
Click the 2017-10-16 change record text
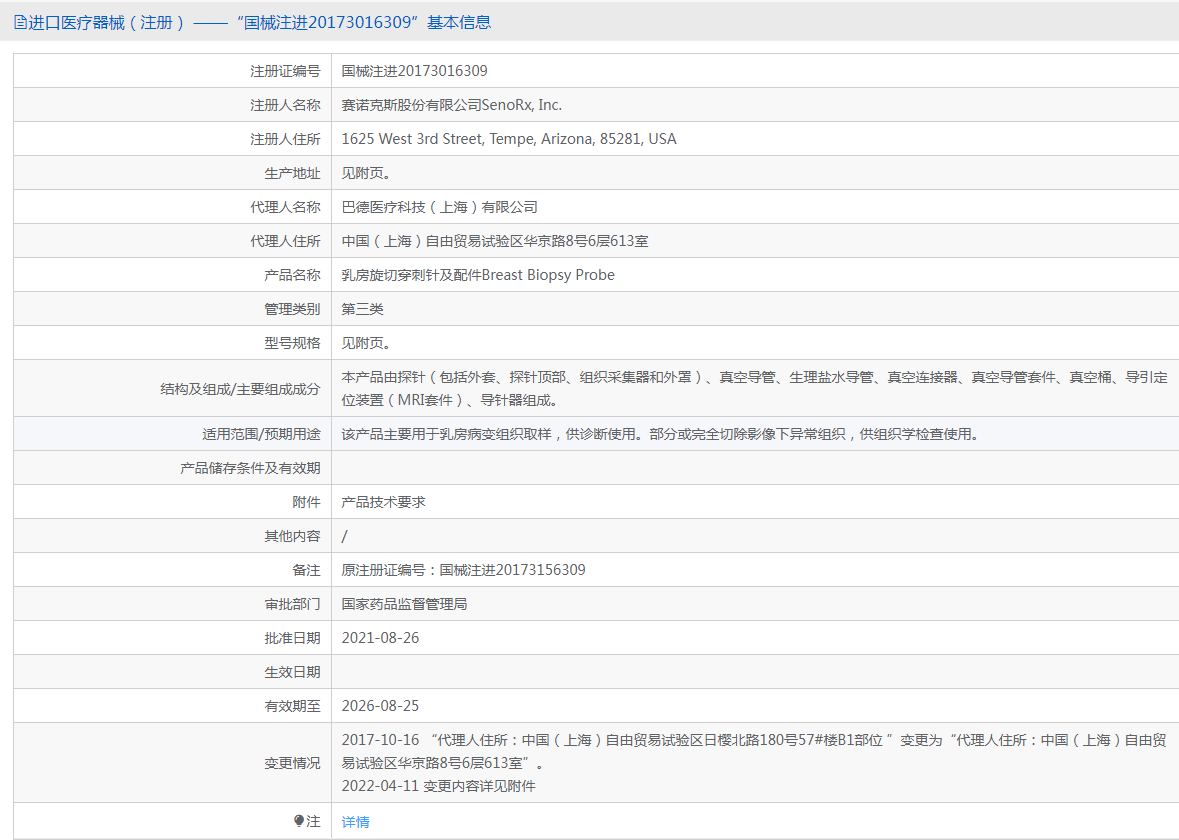click(754, 751)
